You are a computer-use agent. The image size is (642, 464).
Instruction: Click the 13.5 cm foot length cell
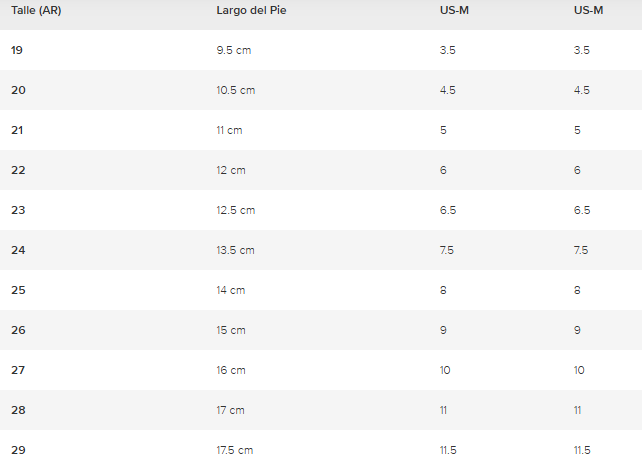tap(235, 250)
